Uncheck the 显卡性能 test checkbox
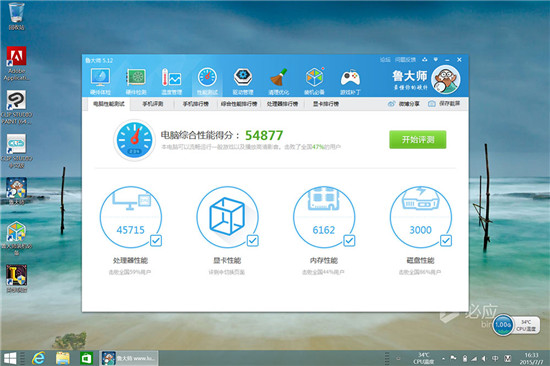 pyautogui.click(x=253, y=241)
